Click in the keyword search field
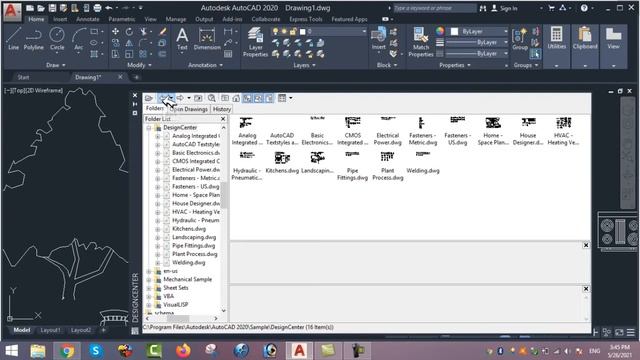Screen dimensions: 640x360 click(434, 8)
